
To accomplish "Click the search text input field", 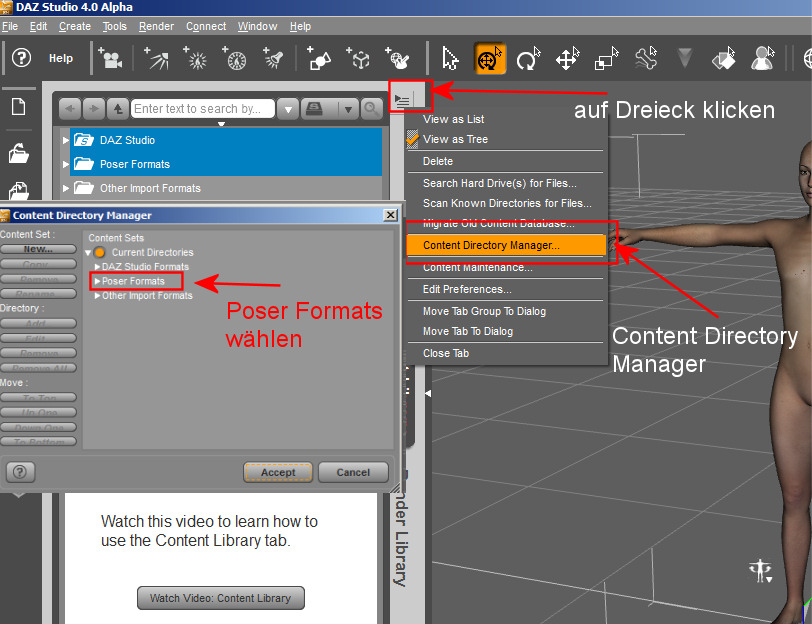I will pos(202,109).
